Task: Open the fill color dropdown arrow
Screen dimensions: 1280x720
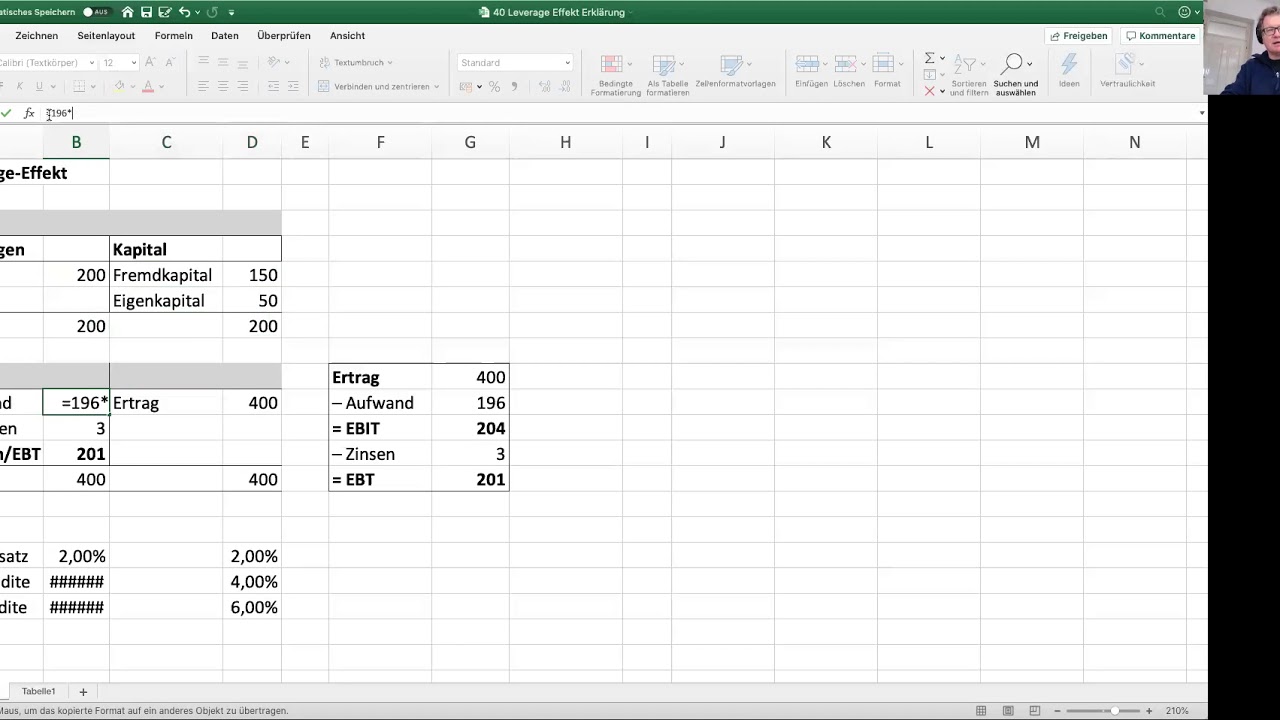Action: pyautogui.click(x=132, y=87)
